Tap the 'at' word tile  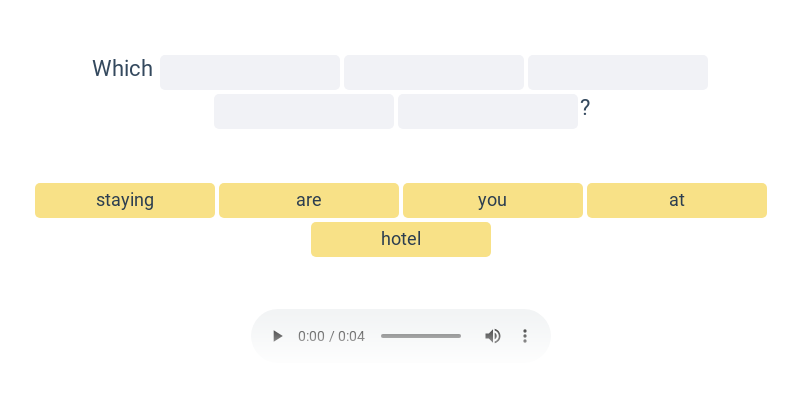[x=677, y=200]
